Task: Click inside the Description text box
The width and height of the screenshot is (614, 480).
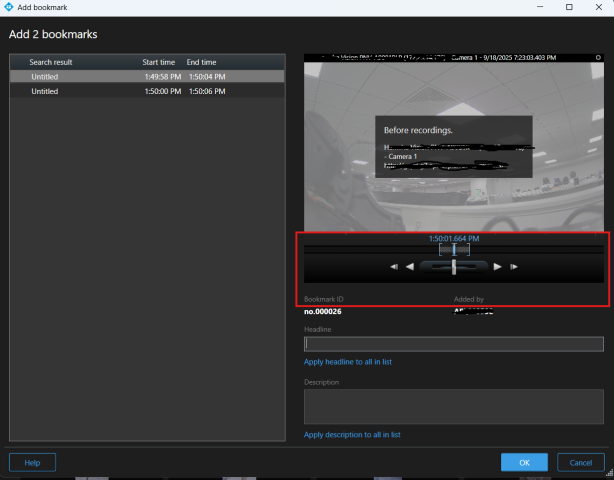Action: (x=453, y=406)
